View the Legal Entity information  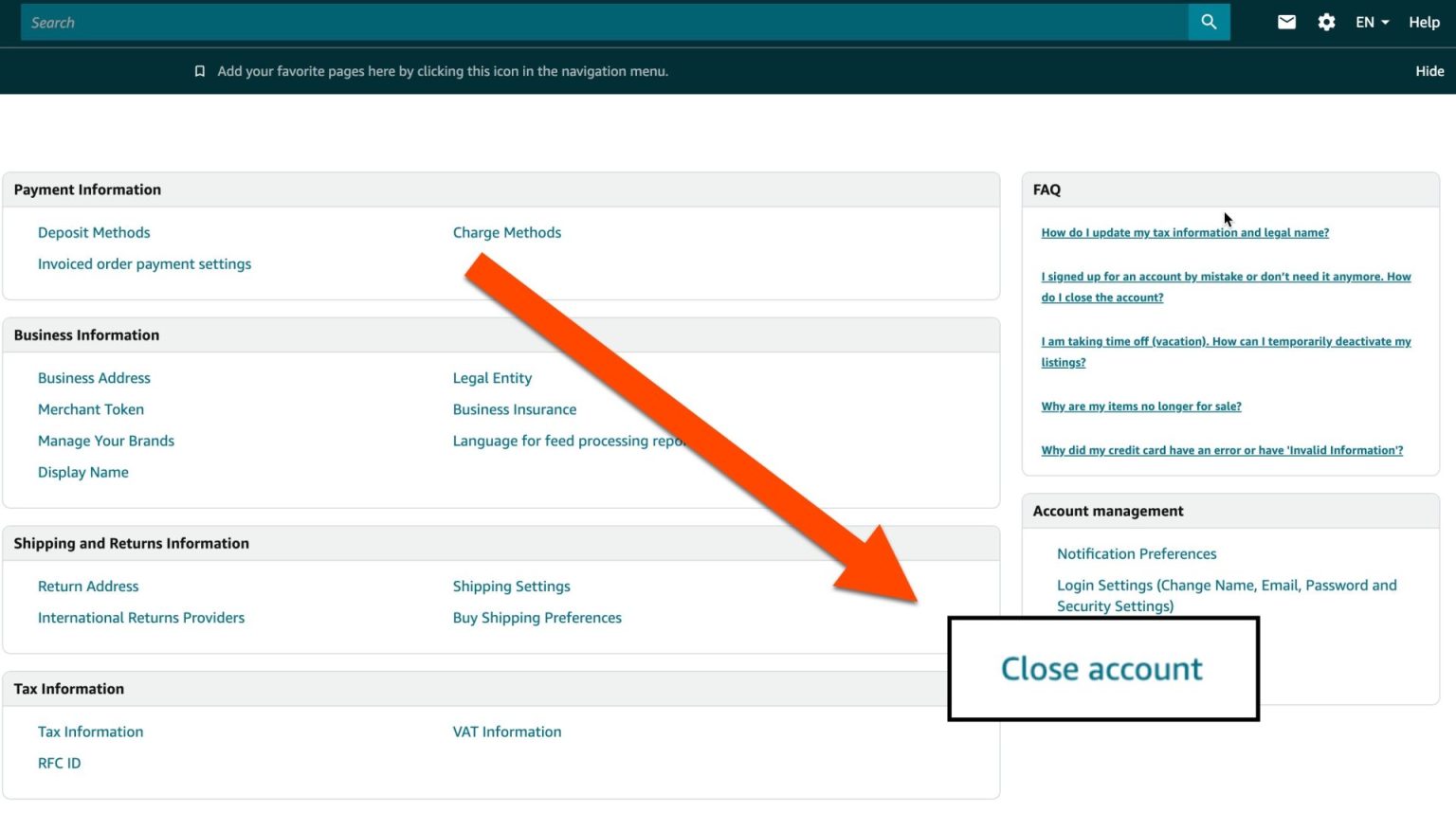(492, 377)
